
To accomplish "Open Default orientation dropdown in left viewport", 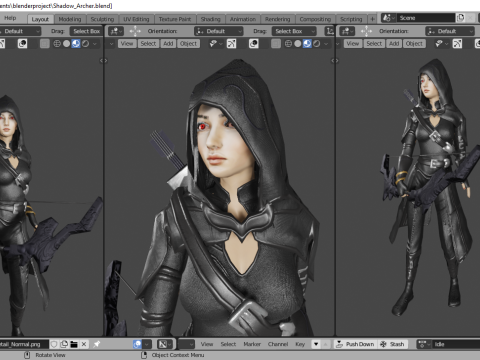I will (20, 31).
